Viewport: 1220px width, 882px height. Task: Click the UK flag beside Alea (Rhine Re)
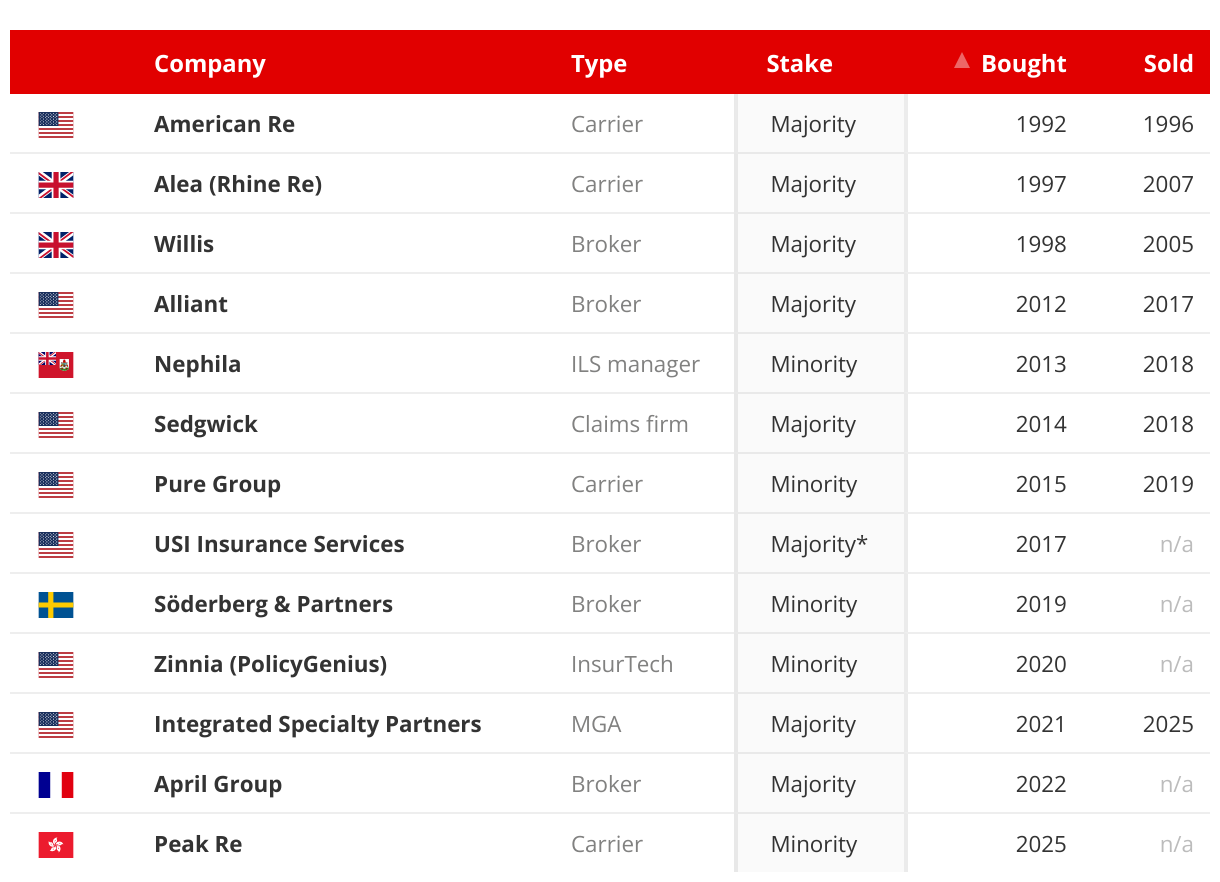(x=56, y=185)
